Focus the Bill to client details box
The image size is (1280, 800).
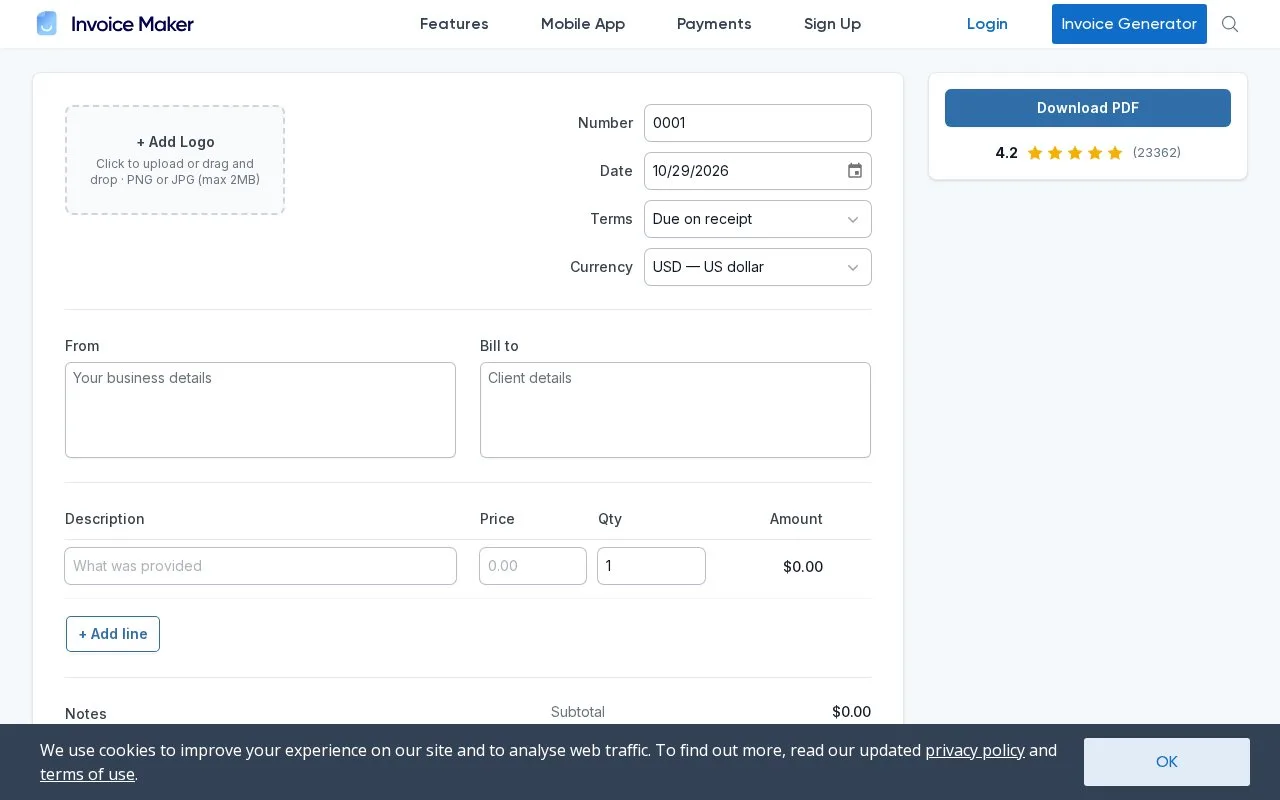click(675, 410)
